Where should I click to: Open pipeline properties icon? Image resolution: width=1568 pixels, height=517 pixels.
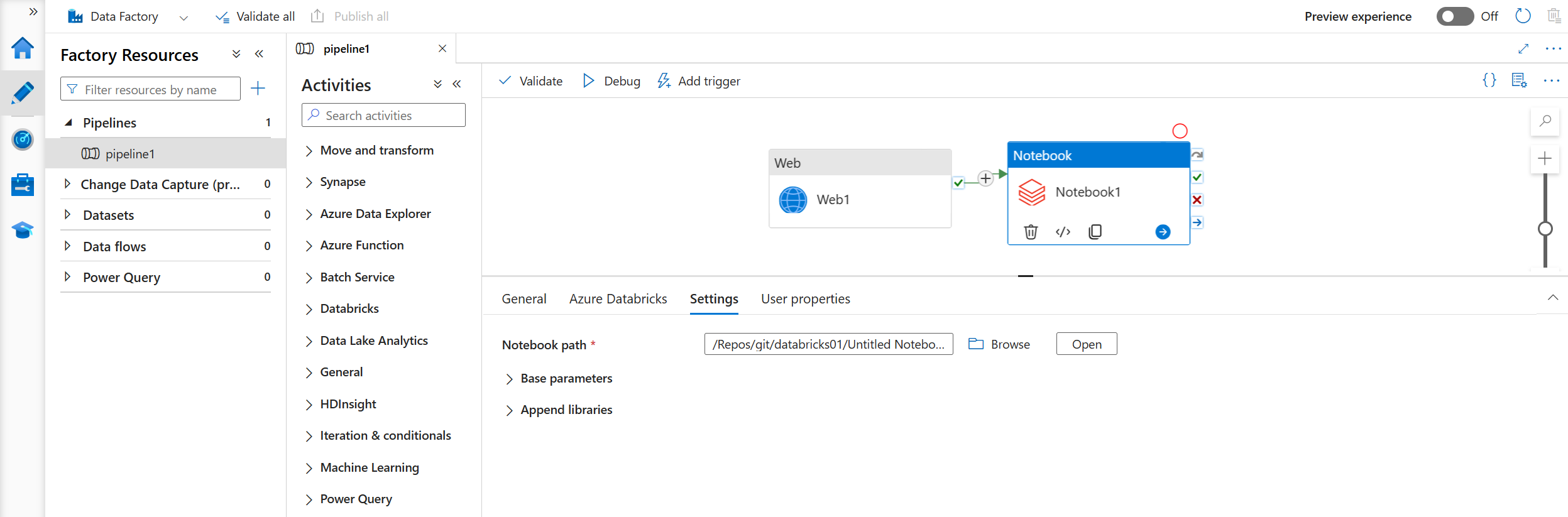pyautogui.click(x=1520, y=80)
